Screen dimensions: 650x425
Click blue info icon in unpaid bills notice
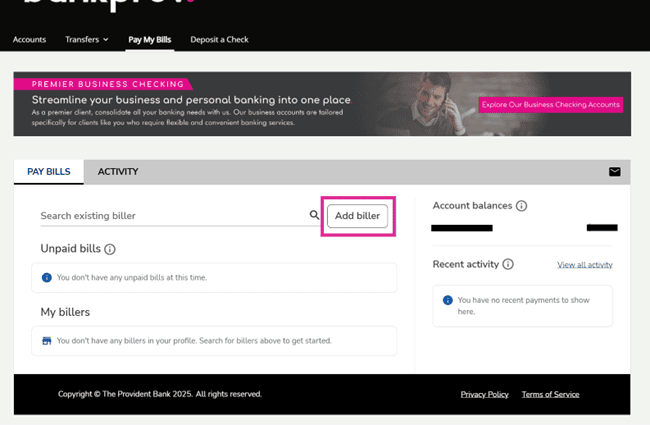47,278
